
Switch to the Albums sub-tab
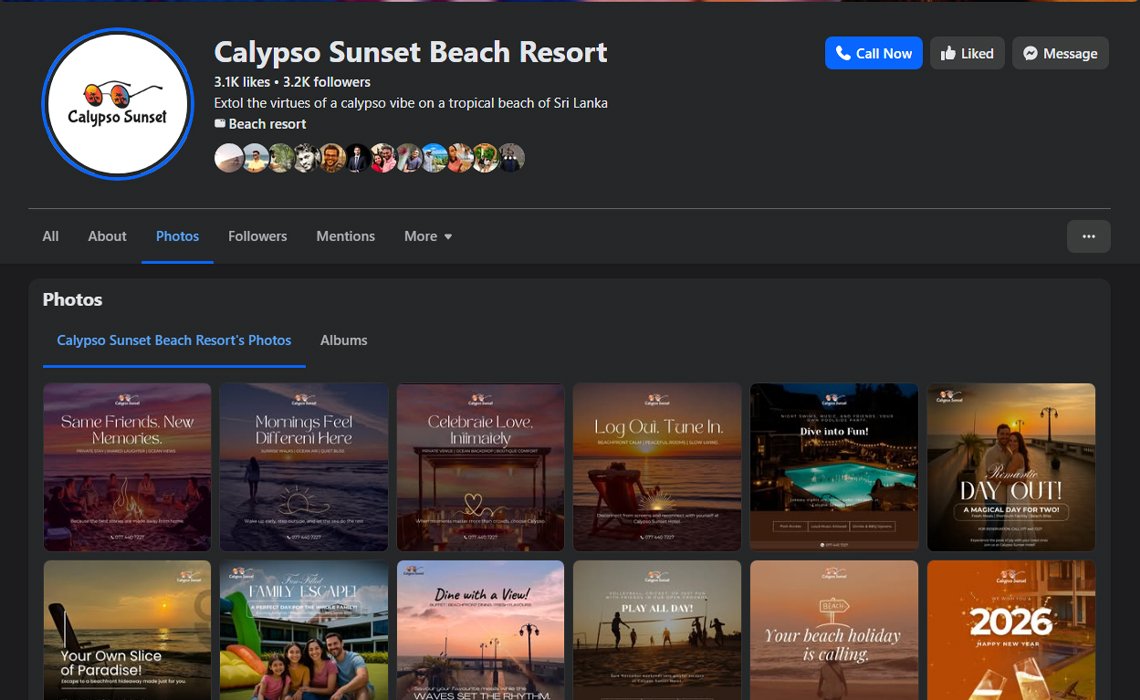click(344, 340)
